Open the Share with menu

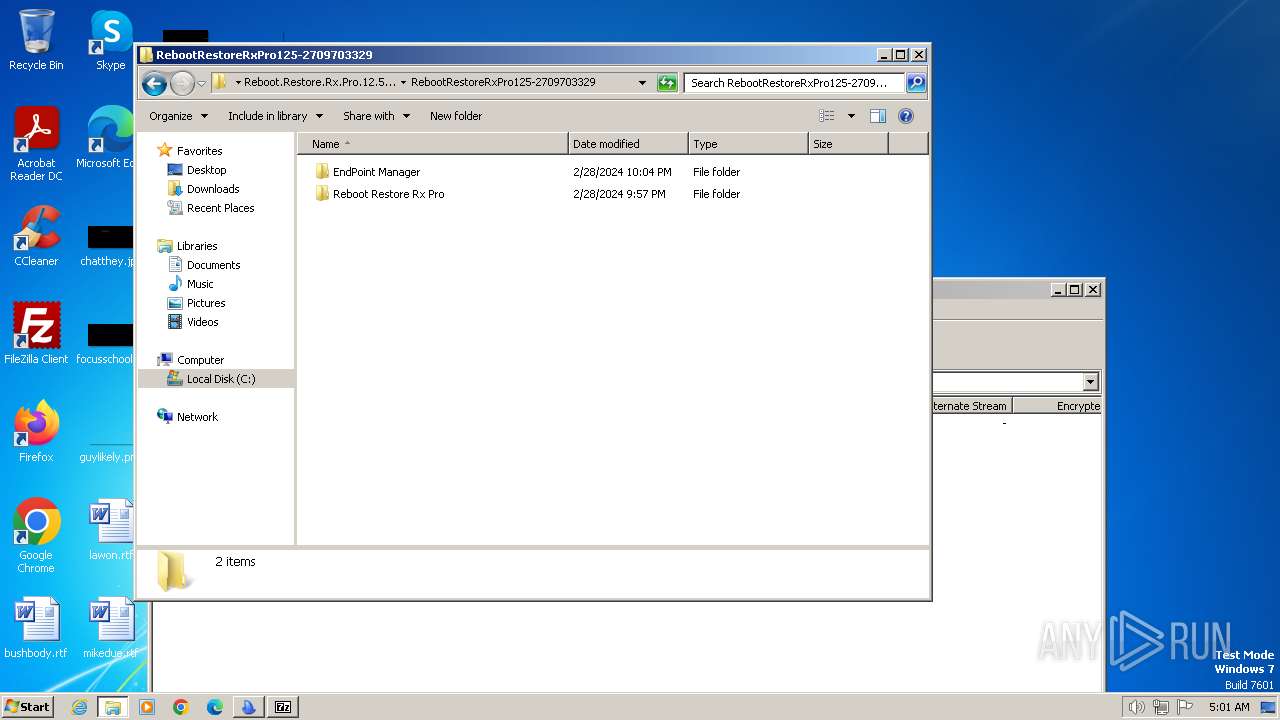(x=376, y=116)
